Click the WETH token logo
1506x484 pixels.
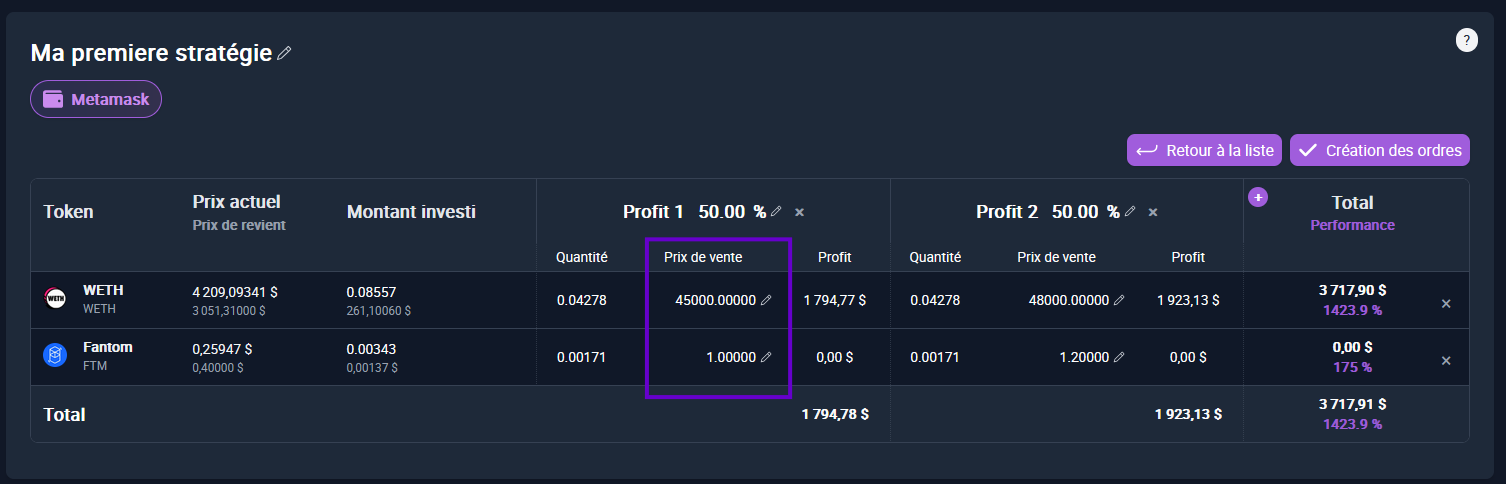(x=55, y=298)
